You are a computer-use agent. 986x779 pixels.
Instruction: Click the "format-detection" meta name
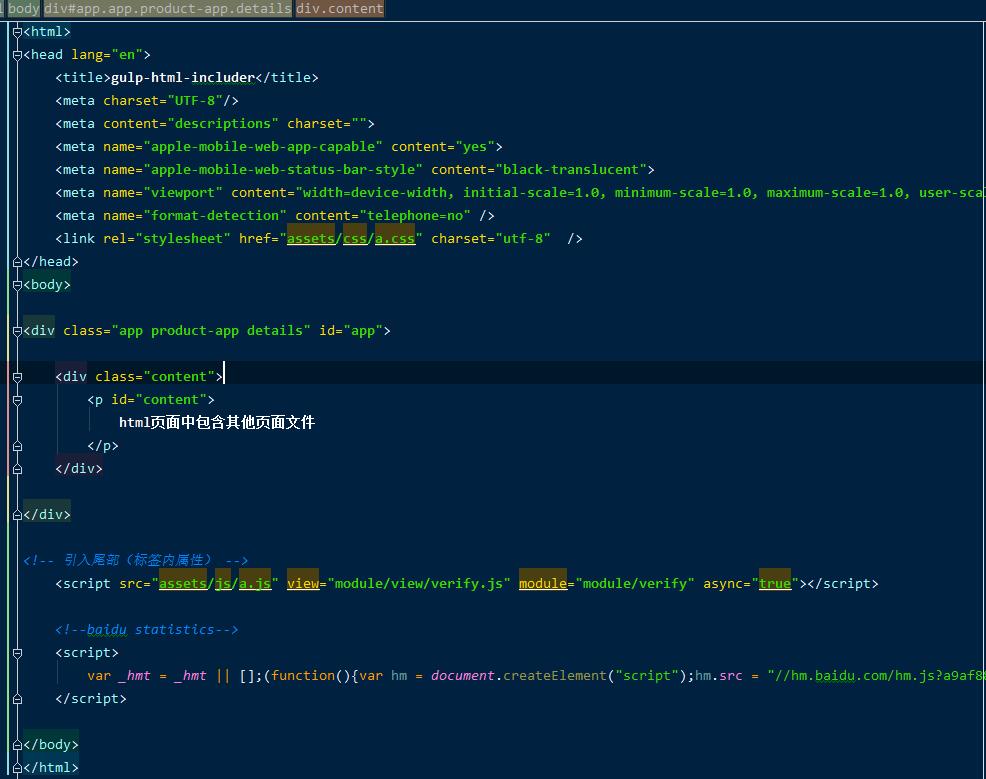215,216
